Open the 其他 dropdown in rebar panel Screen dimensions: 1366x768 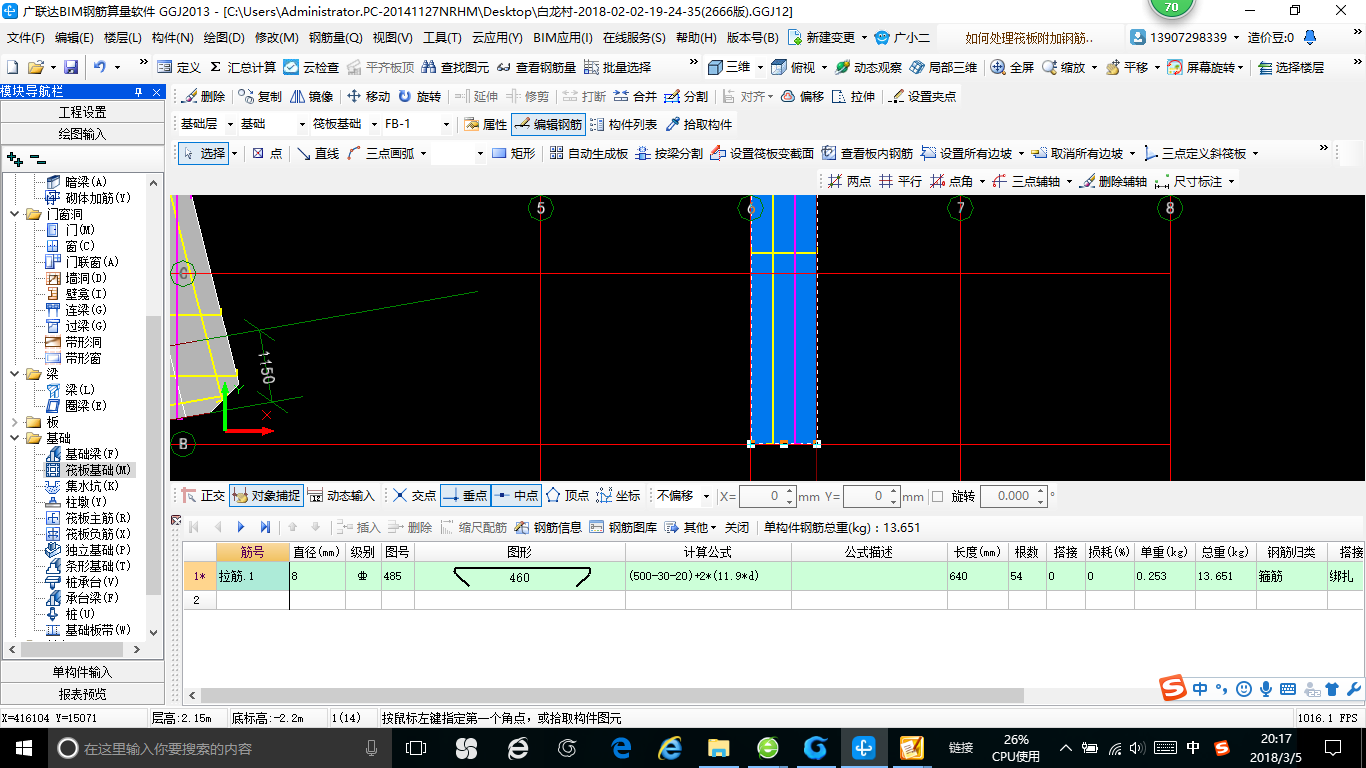(x=692, y=527)
